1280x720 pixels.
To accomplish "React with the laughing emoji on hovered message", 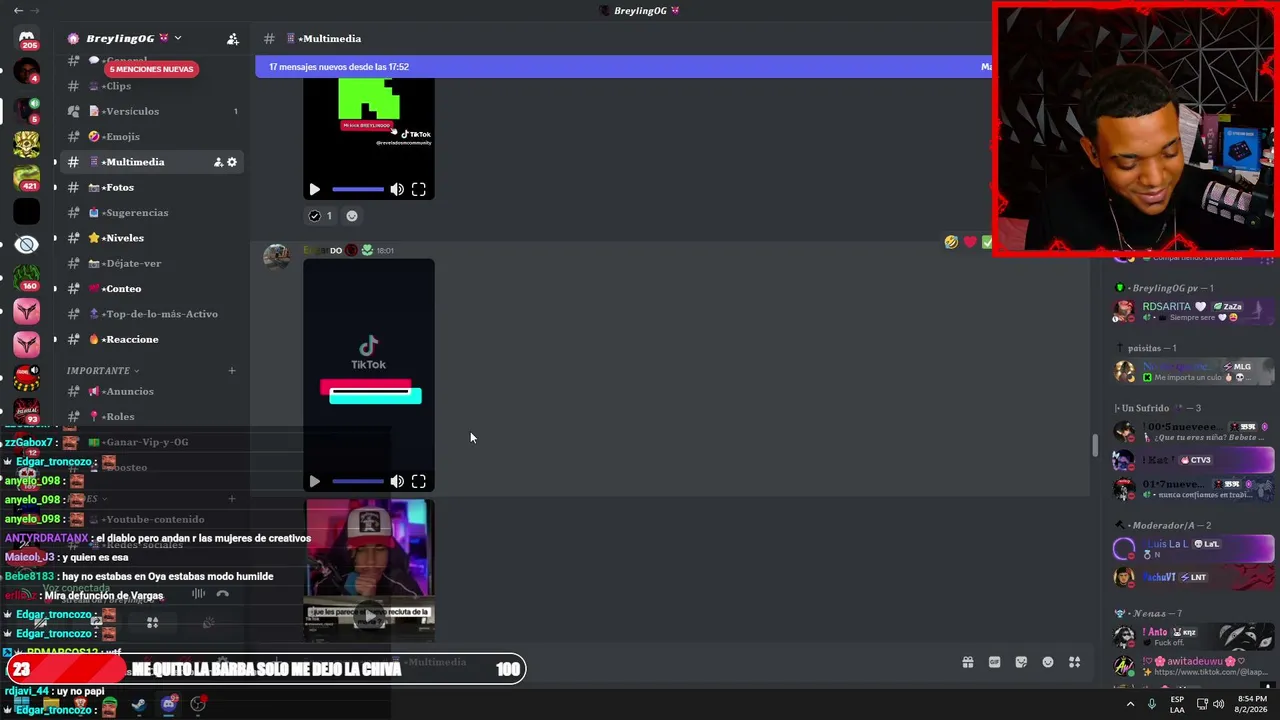I will (951, 242).
